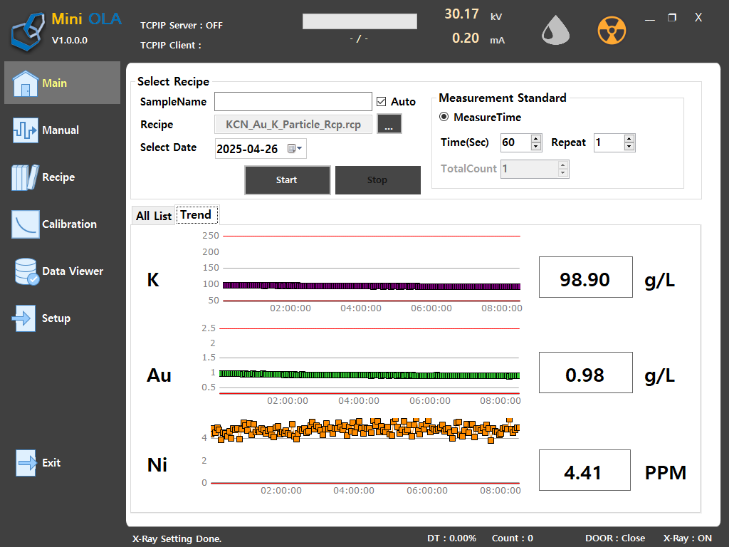Click the TCPIP Client label
Image resolution: width=729 pixels, height=547 pixels.
pos(171,45)
